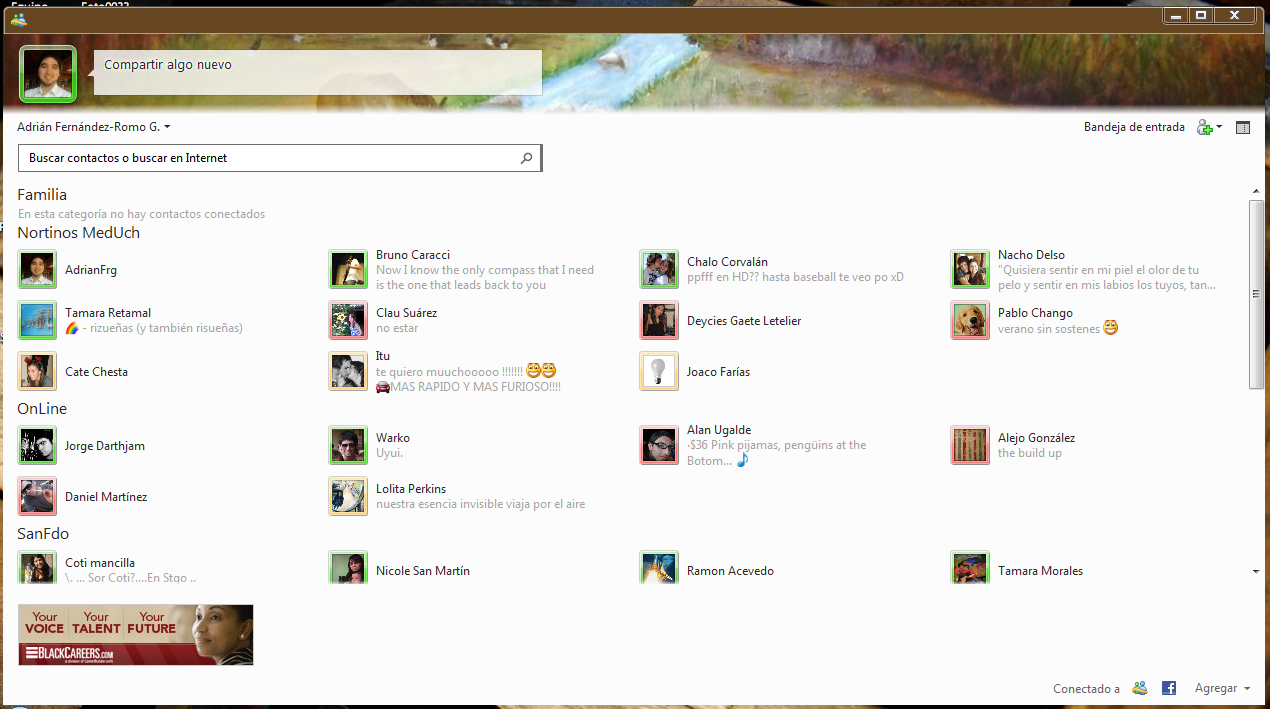Click Clau Suárez 'no estar' status
The width and height of the screenshot is (1270, 709).
point(397,328)
